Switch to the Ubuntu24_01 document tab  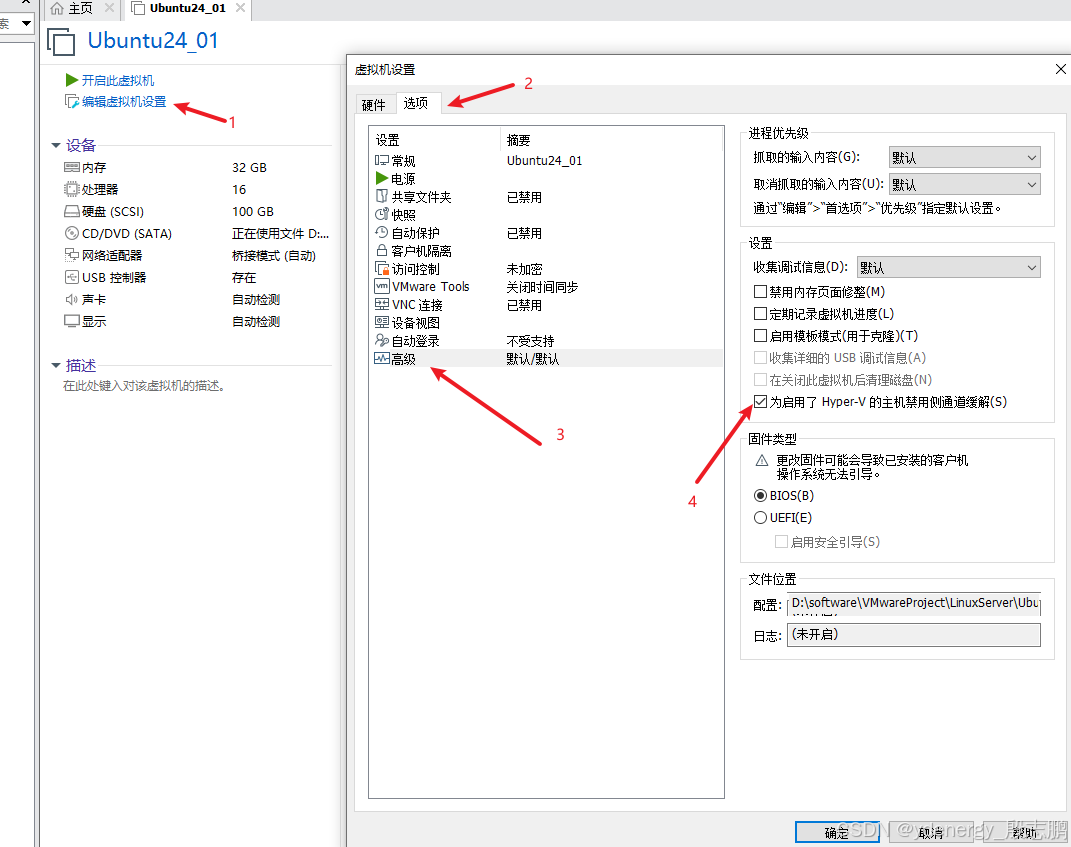tap(188, 8)
